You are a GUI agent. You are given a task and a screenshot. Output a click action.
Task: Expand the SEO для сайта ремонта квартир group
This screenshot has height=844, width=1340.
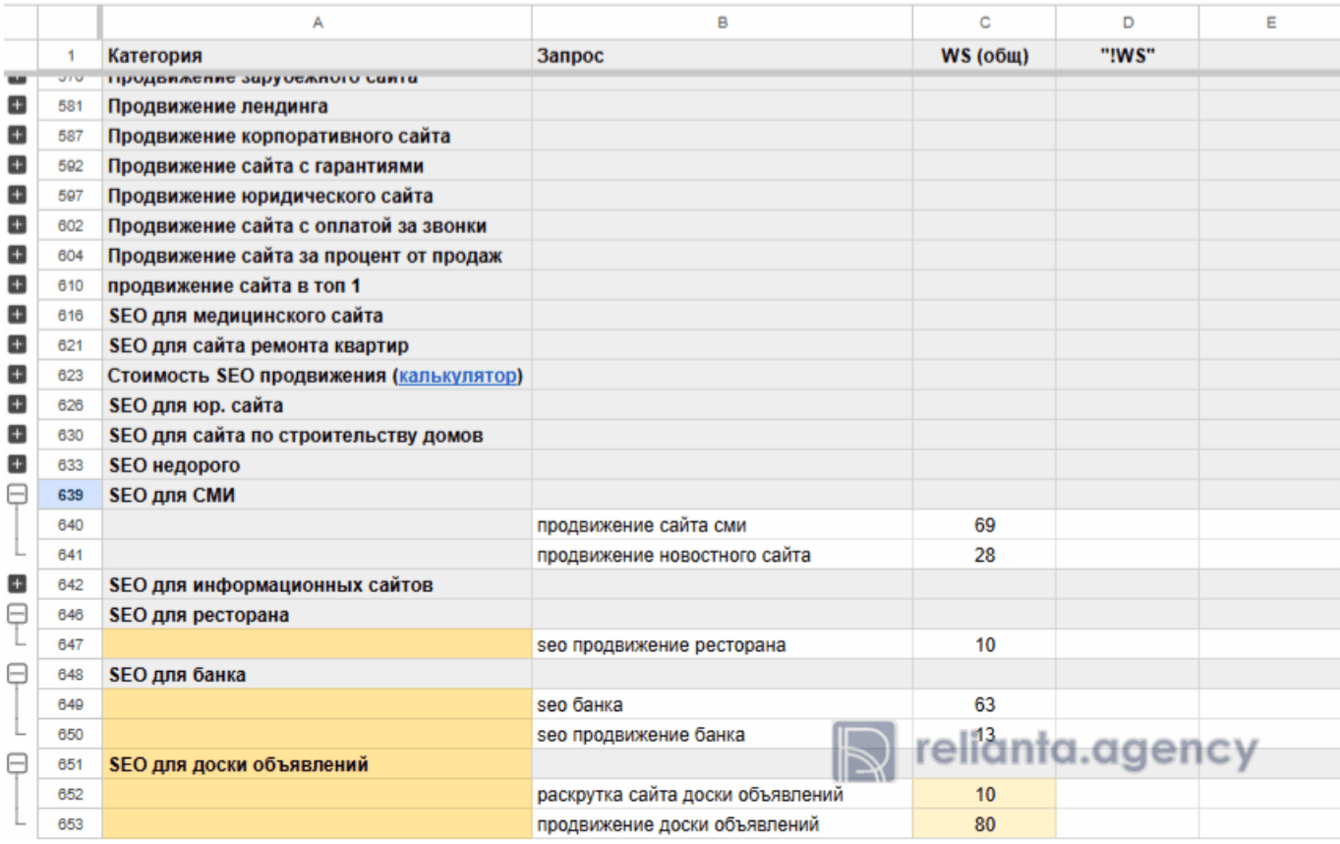pyautogui.click(x=16, y=345)
